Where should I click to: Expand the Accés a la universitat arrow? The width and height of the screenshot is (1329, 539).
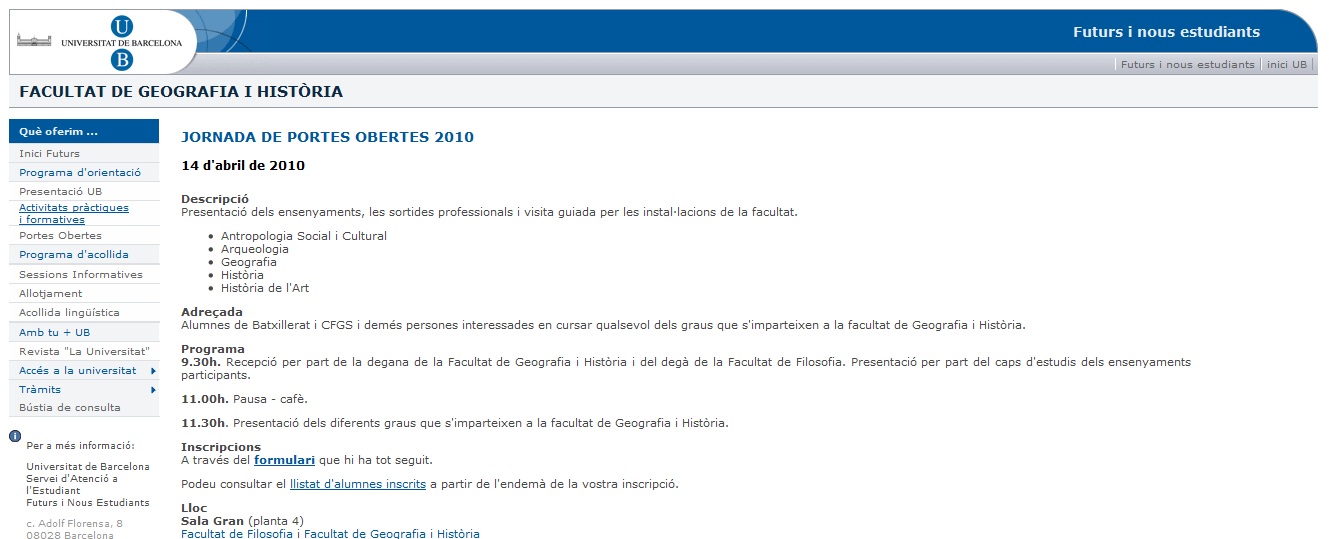[x=153, y=371]
